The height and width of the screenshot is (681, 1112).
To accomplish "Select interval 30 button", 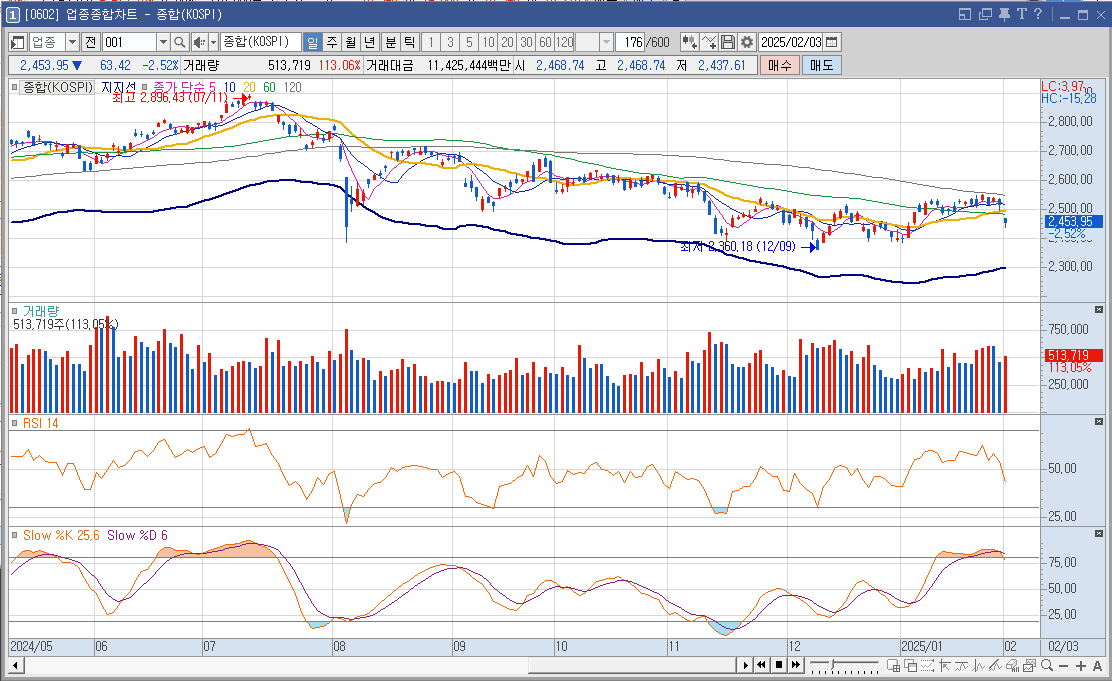I will [526, 43].
